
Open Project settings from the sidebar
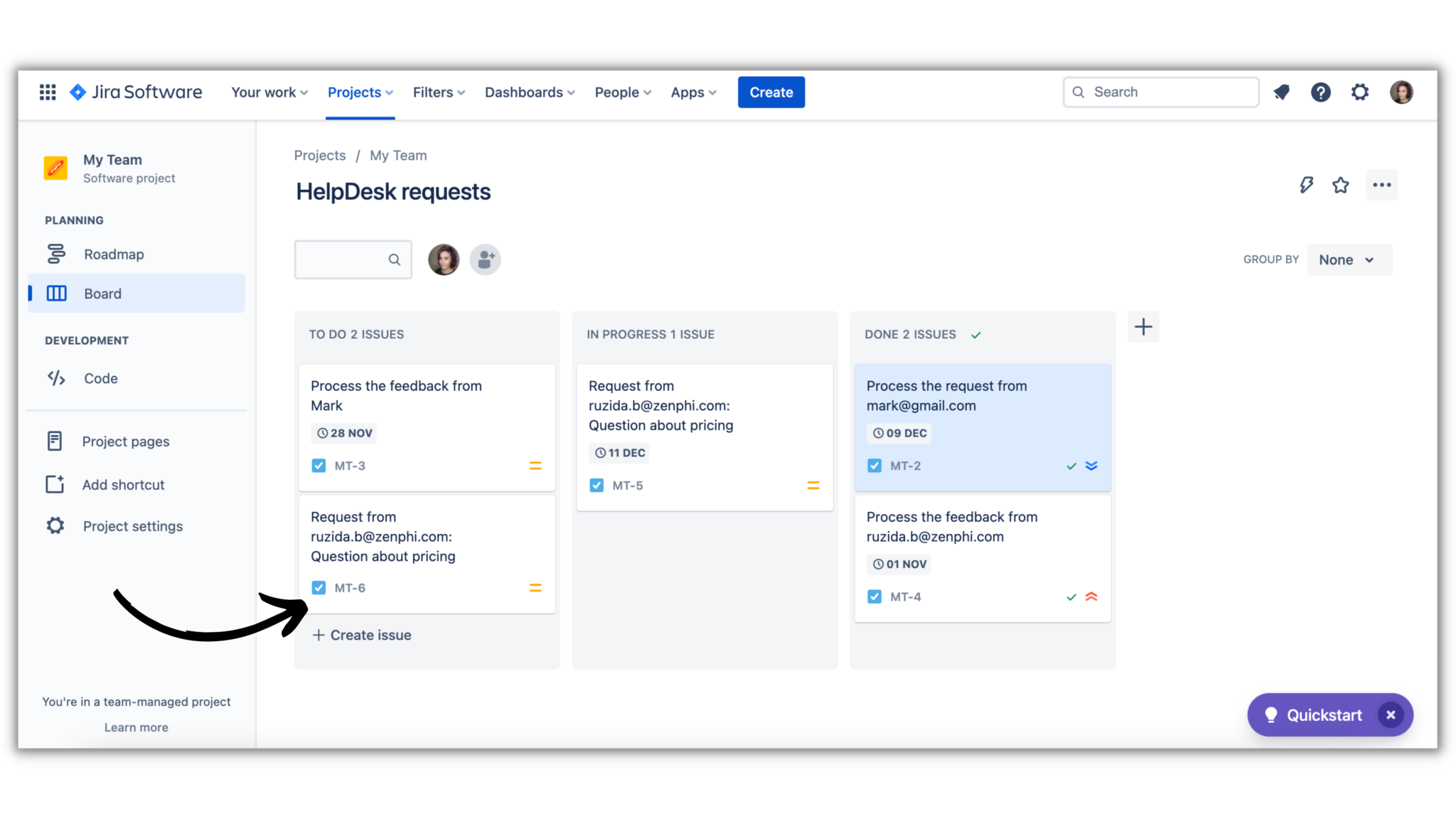click(x=132, y=526)
